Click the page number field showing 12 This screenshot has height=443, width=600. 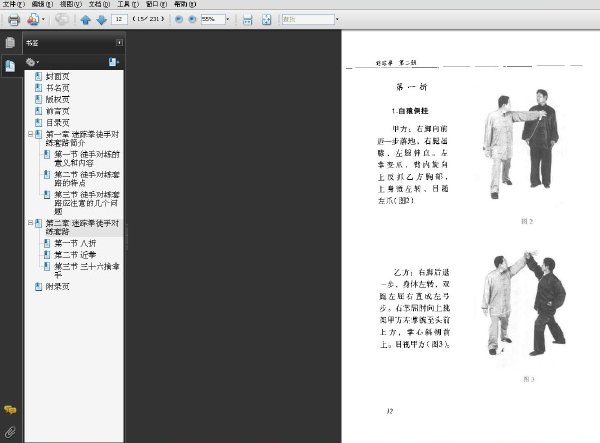click(119, 19)
